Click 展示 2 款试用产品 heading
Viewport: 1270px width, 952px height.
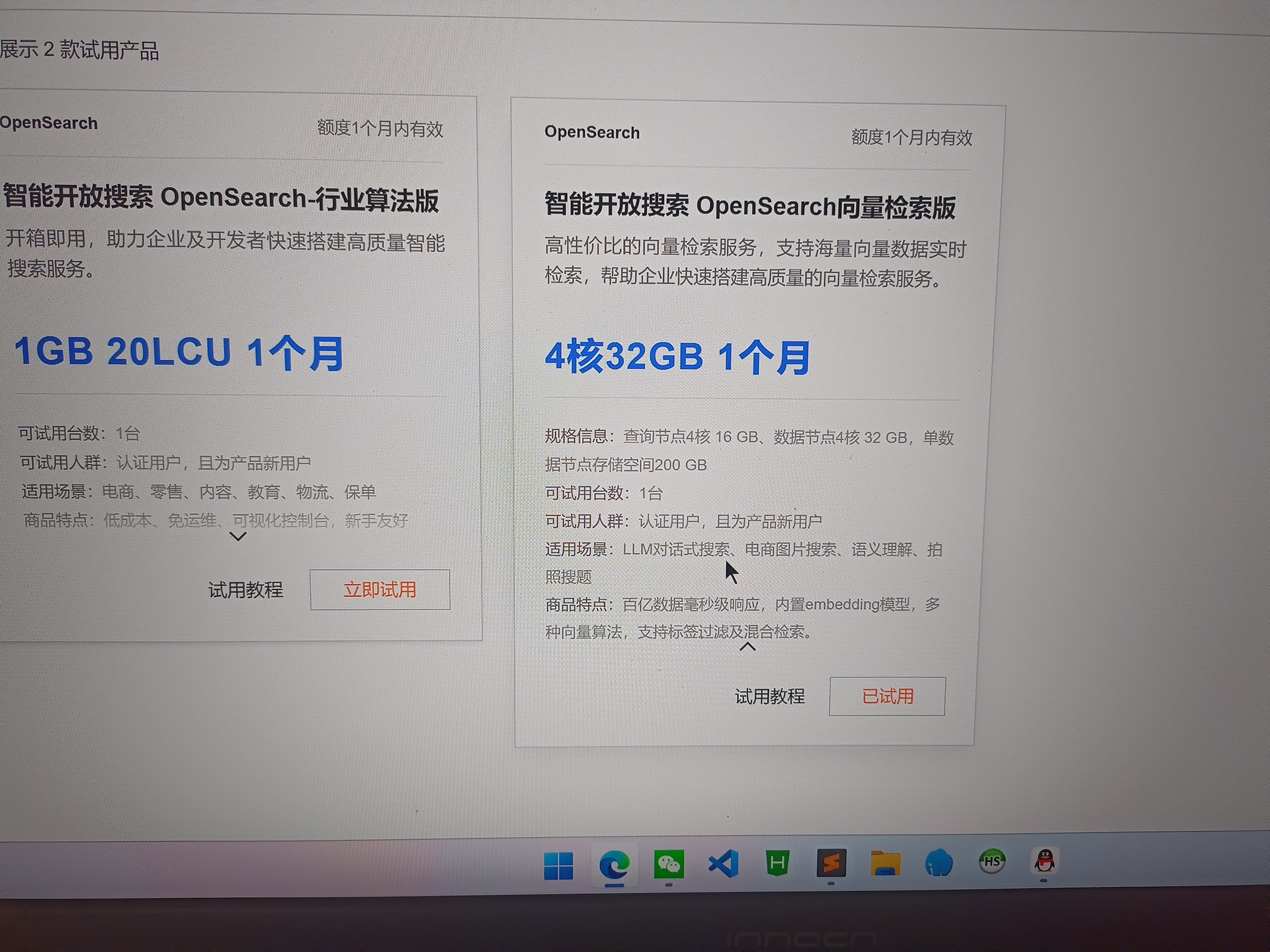click(79, 50)
